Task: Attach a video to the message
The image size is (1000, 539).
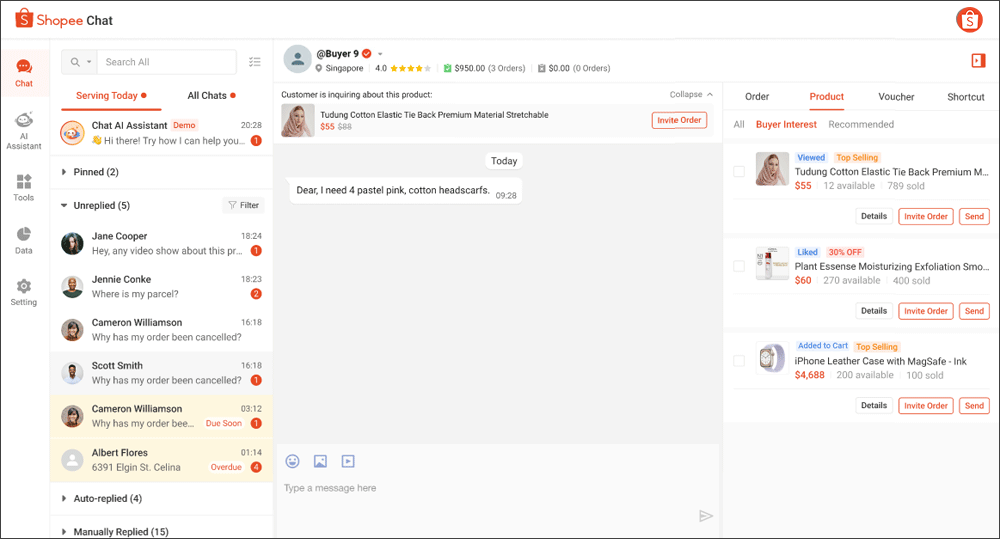Action: pyautogui.click(x=348, y=461)
